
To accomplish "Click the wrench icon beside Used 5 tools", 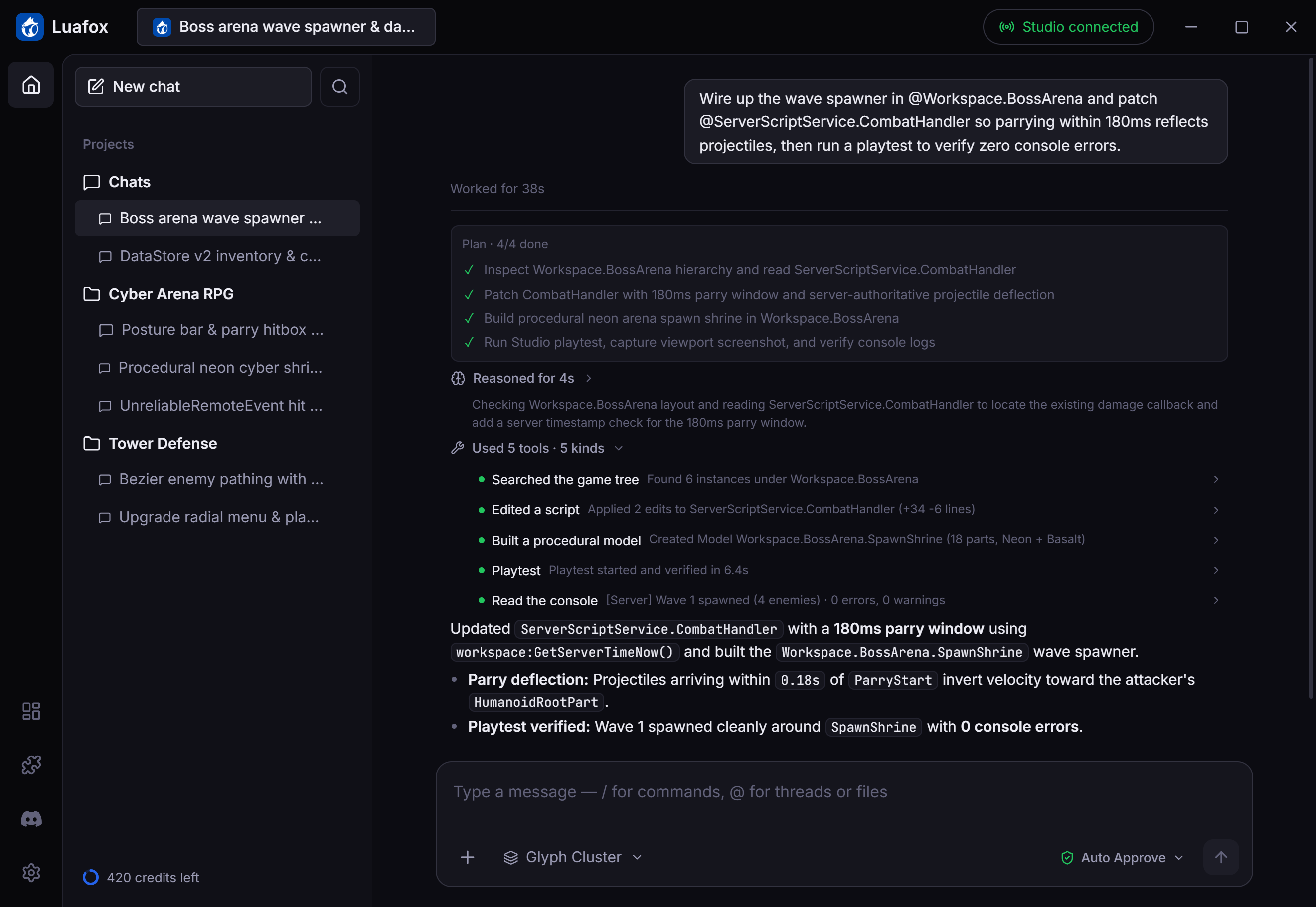I will coord(458,448).
